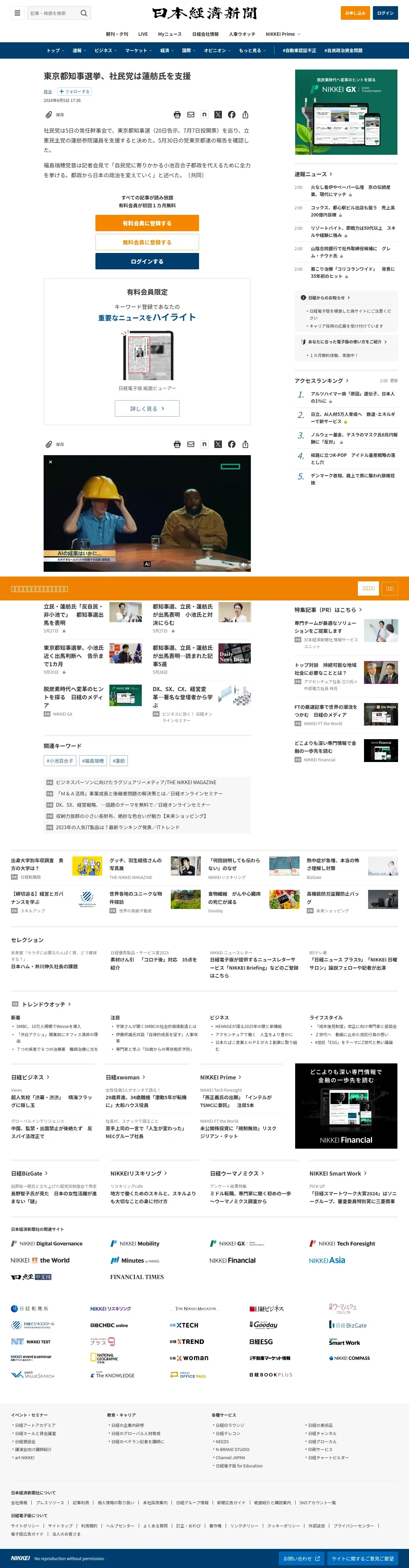Expand the オピニオン navigation dropdown
The height and width of the screenshot is (1568, 409).
(x=217, y=50)
